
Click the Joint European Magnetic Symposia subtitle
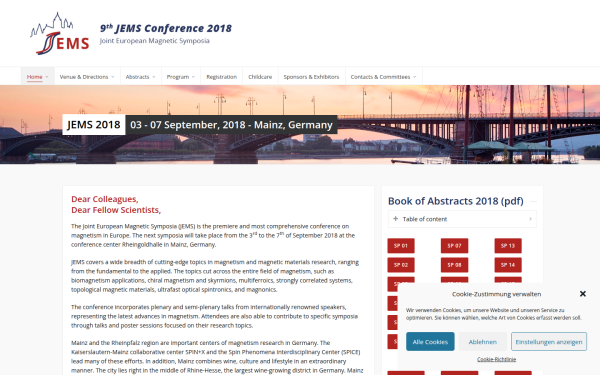point(155,41)
